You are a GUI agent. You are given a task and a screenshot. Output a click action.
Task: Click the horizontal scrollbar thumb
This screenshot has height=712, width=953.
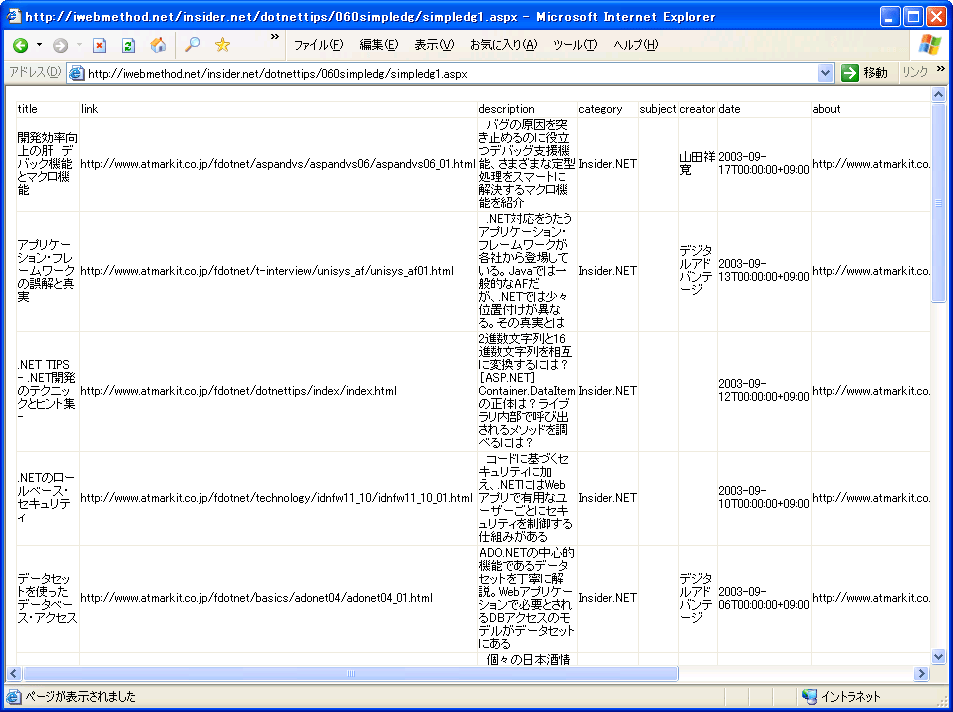coord(350,673)
